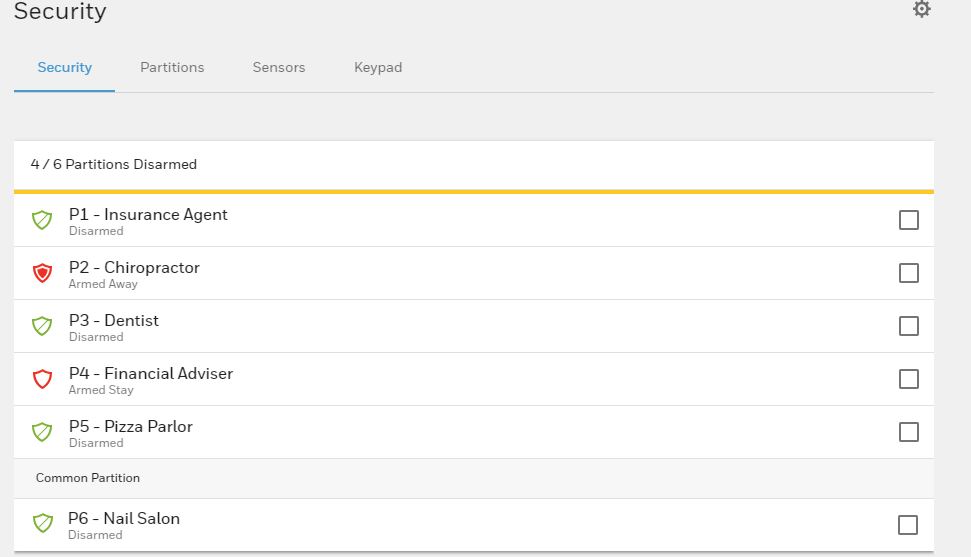
Task: Select the P2 - Chiropractor checkbox
Action: (x=908, y=273)
